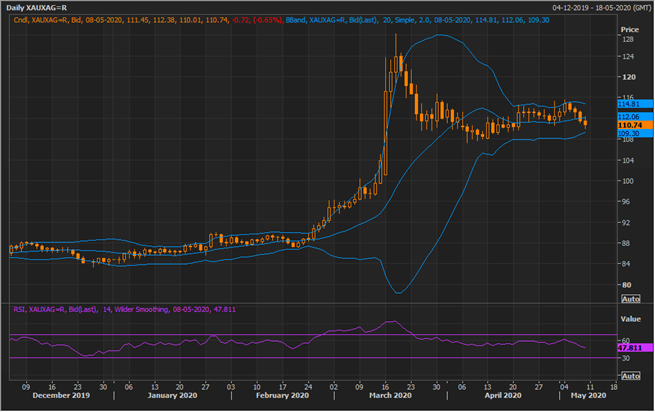The height and width of the screenshot is (412, 655).
Task: Click the magenta 47.811 RSI value tag
Action: [x=635, y=348]
